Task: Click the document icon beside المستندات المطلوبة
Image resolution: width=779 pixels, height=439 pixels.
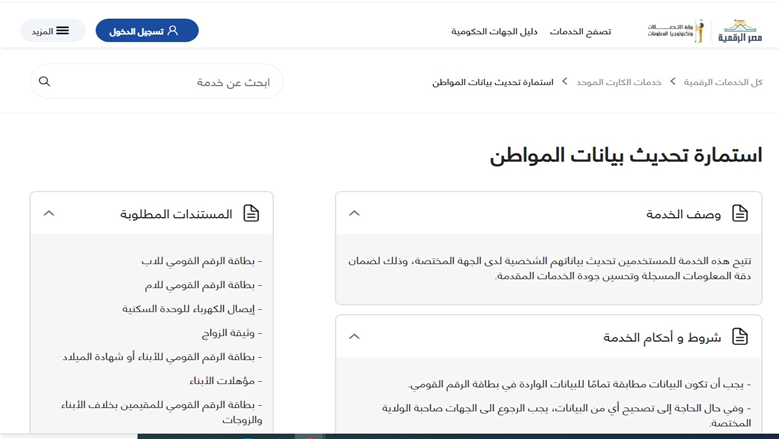Action: click(x=251, y=214)
